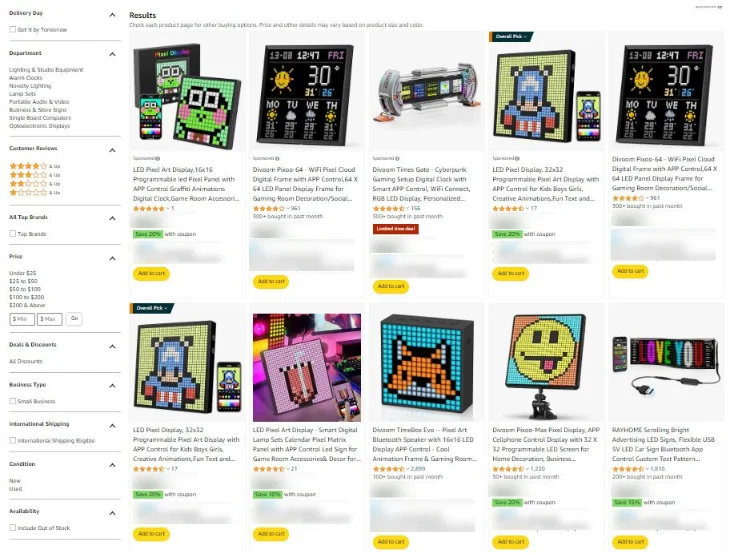746x555 pixels.
Task: Collapse the Department filter section
Action: [x=112, y=54]
